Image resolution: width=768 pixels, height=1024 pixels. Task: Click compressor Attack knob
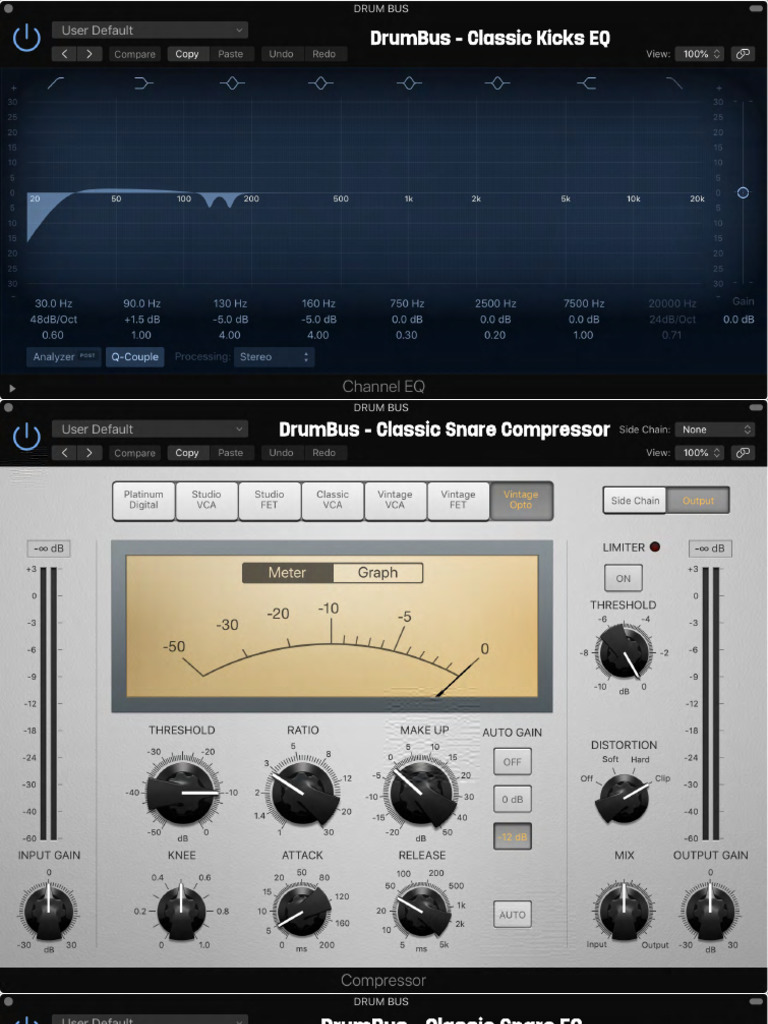(302, 910)
